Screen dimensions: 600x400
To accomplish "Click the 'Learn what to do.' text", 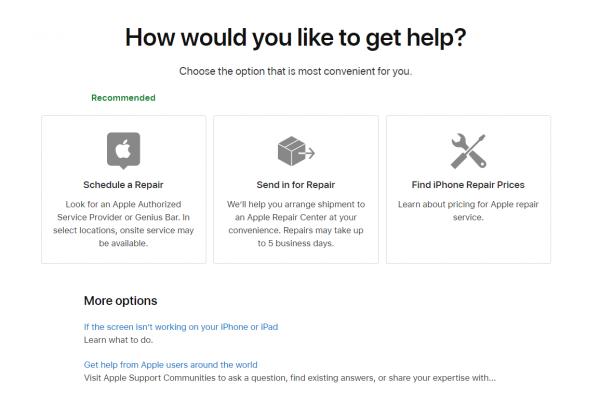I will tap(118, 340).
